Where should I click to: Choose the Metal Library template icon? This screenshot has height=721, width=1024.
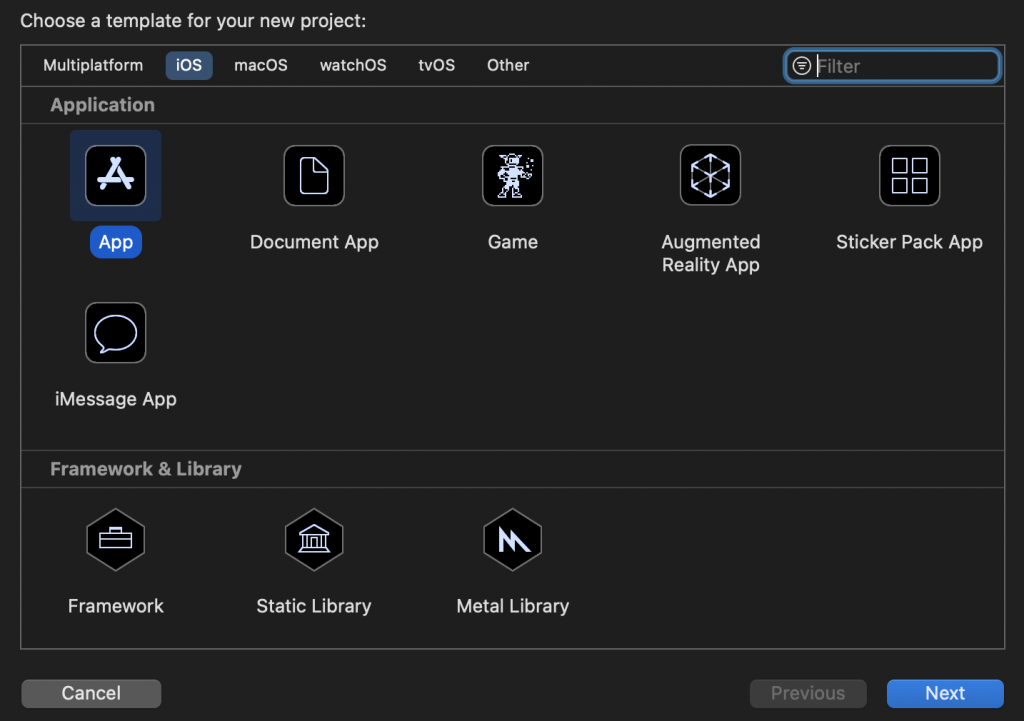click(x=513, y=539)
